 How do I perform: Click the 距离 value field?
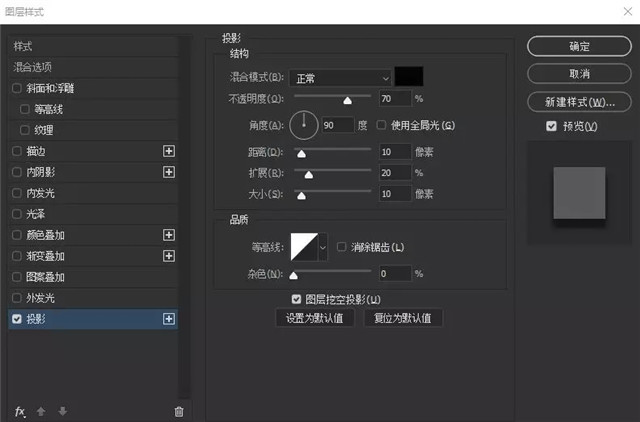coord(395,152)
